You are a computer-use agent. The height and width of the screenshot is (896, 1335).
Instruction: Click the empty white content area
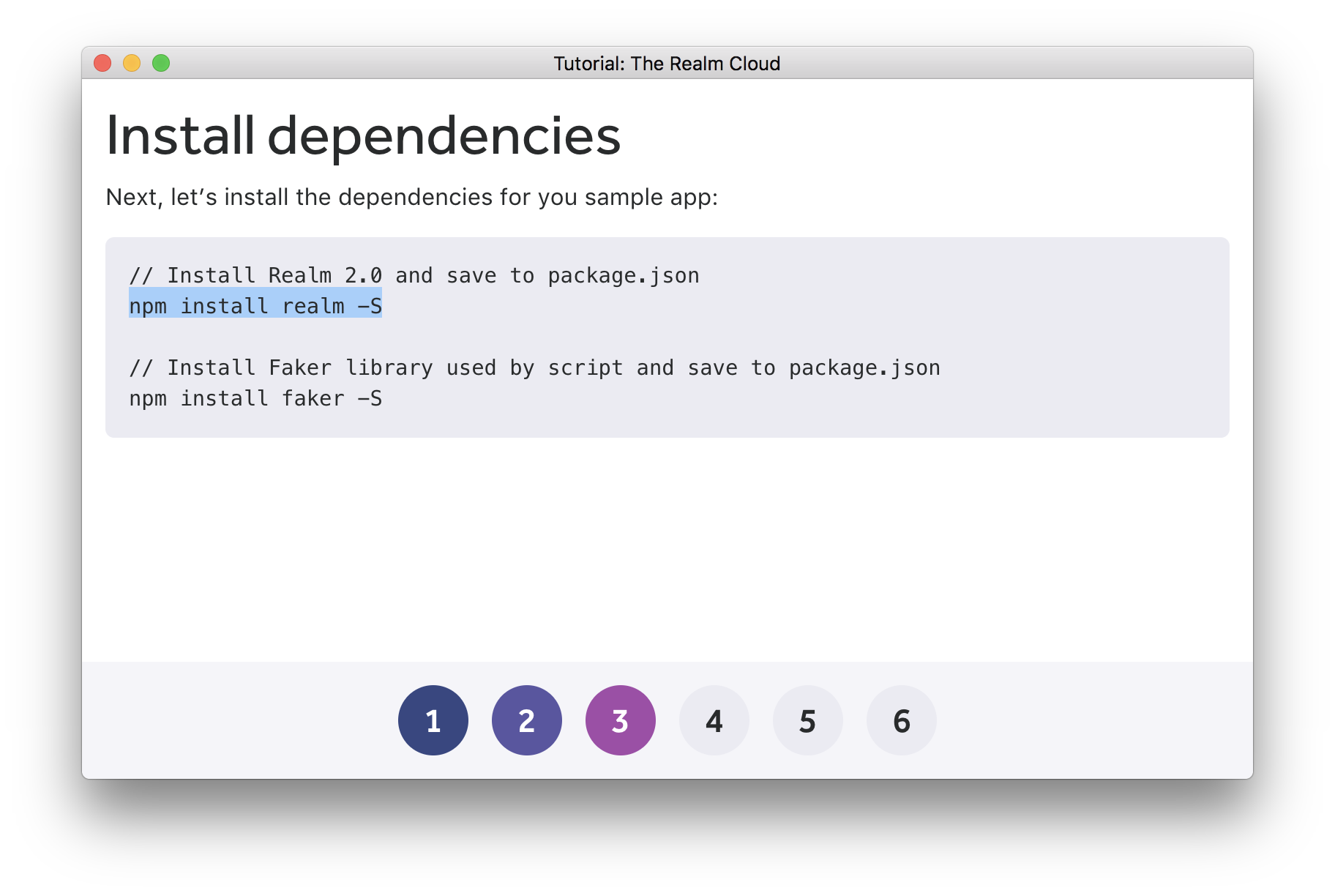point(659,549)
